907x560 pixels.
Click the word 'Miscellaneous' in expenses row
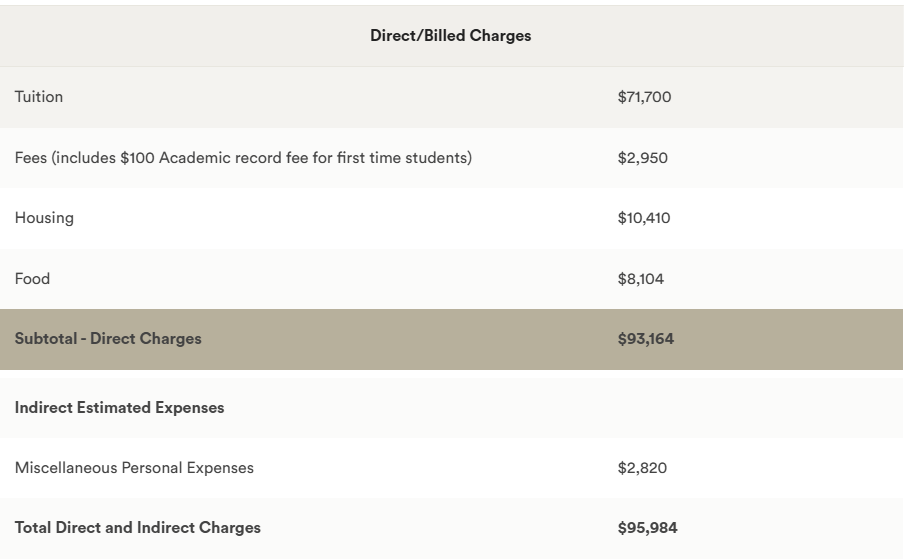click(x=66, y=468)
